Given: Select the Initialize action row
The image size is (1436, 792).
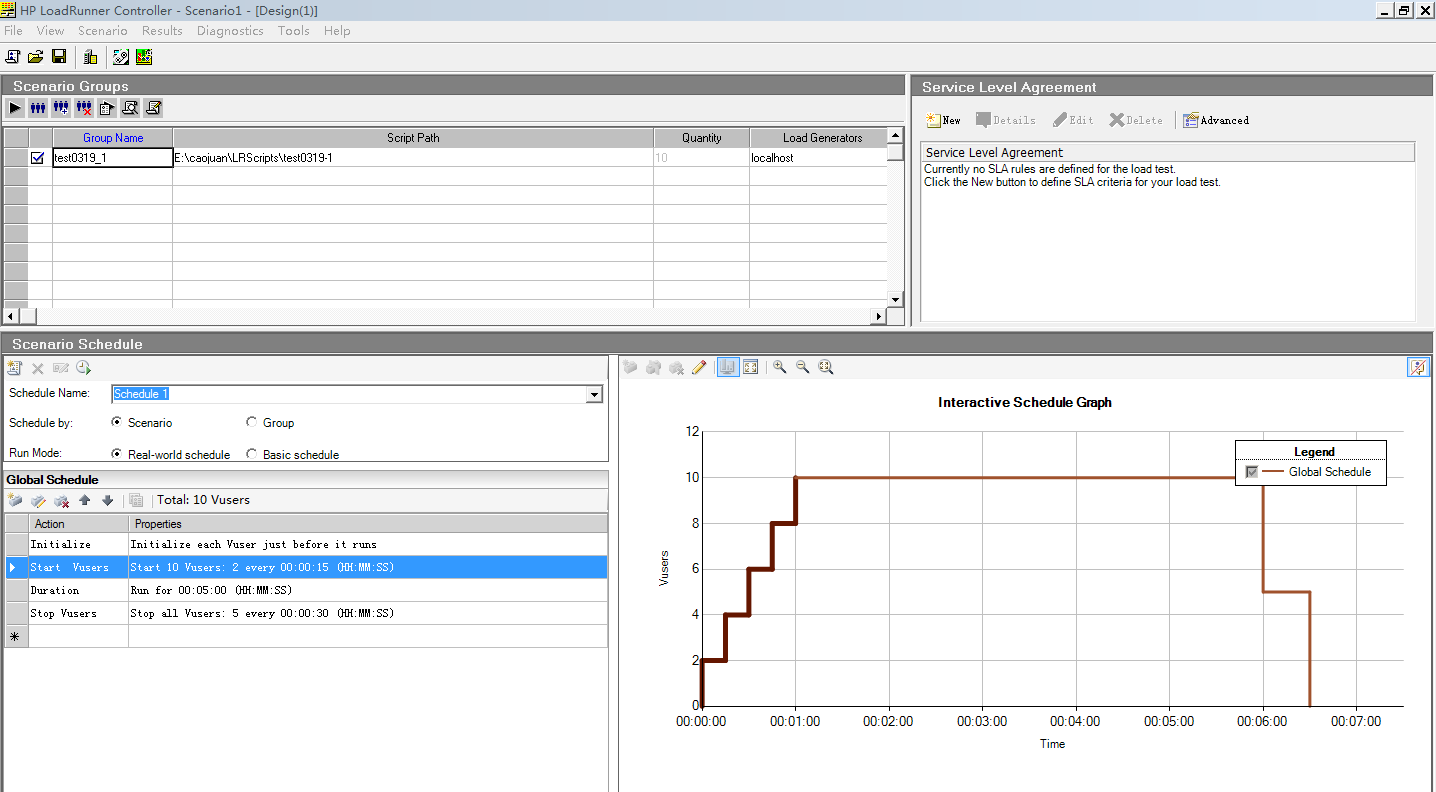Looking at the screenshot, I should point(306,544).
